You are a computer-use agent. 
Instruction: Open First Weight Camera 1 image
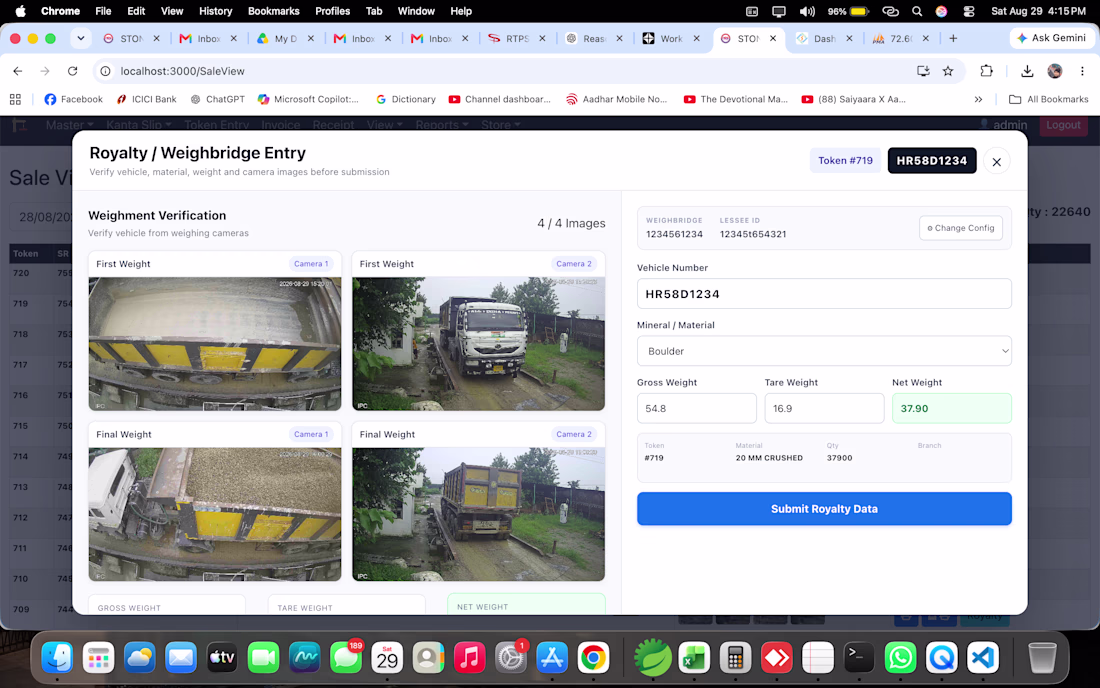point(215,344)
